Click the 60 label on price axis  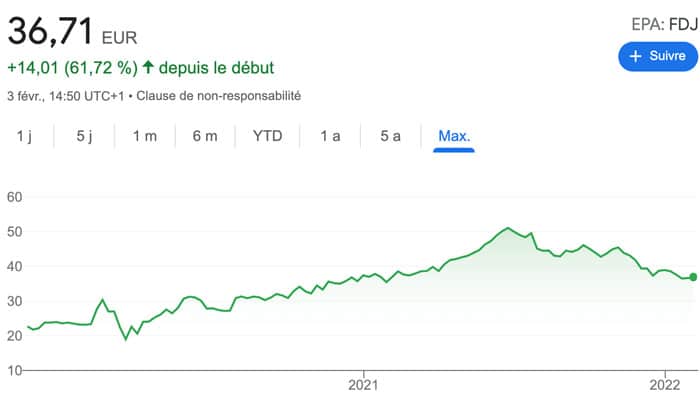[x=14, y=197]
